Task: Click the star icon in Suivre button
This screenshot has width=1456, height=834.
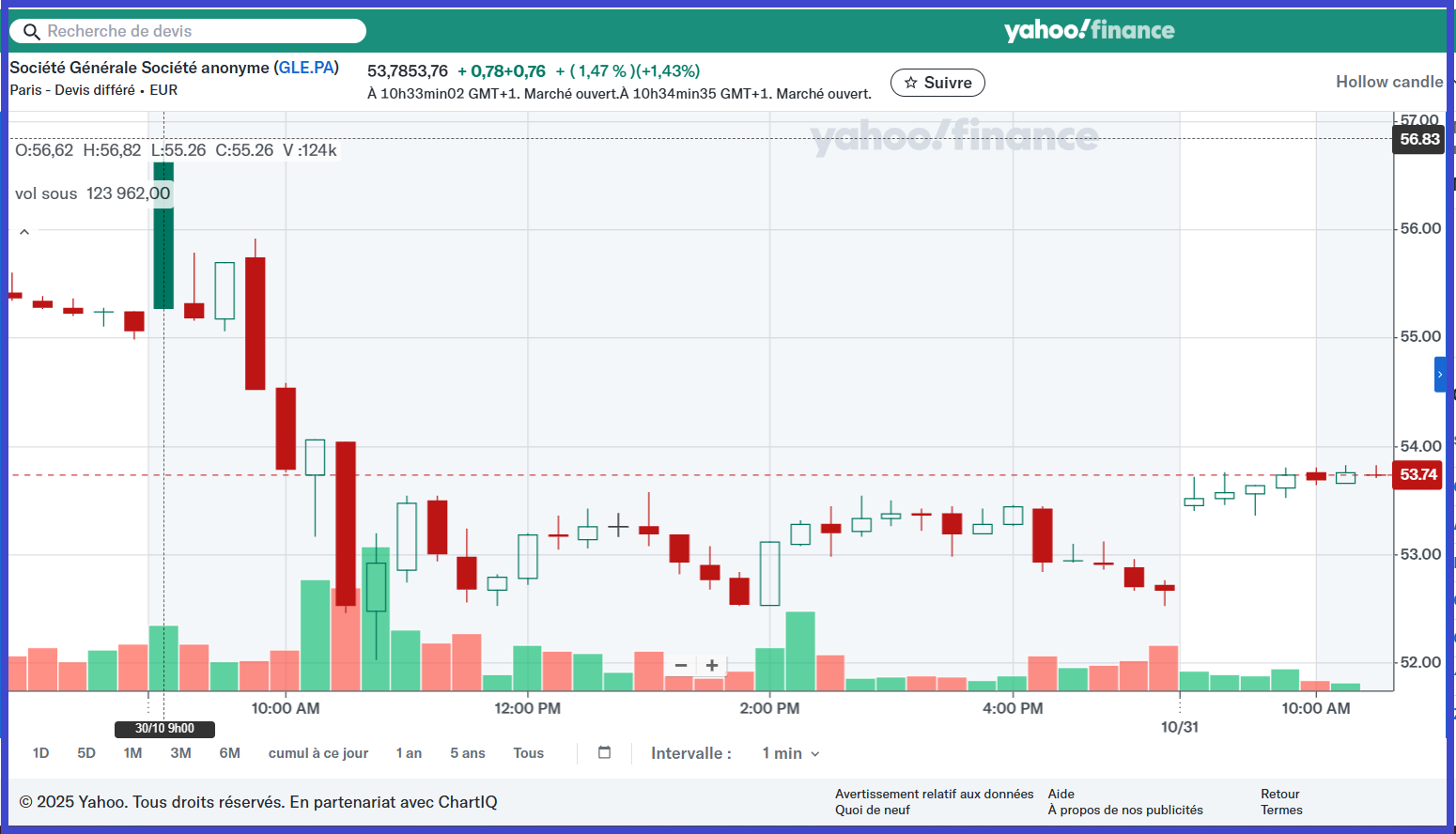Action: (910, 83)
